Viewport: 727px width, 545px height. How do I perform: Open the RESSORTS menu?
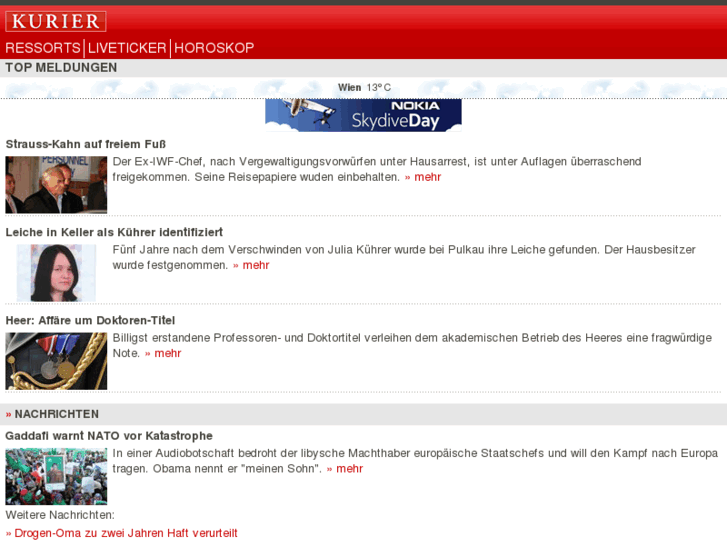click(x=43, y=48)
